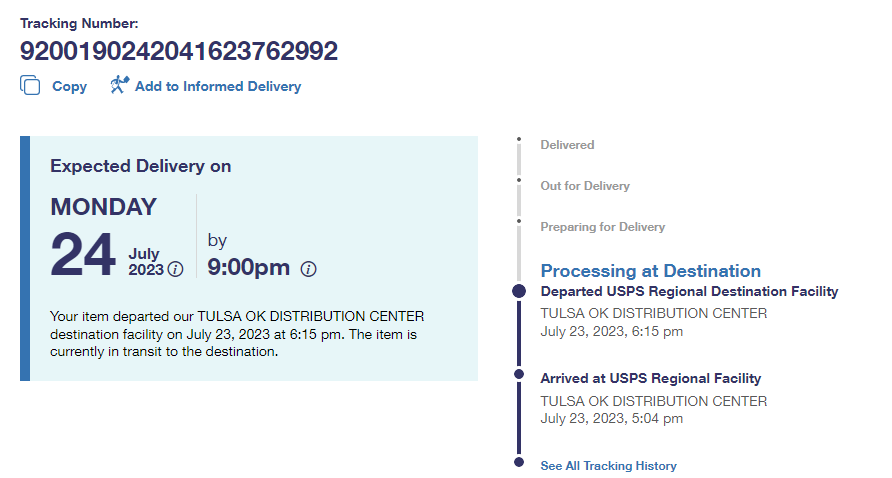Click Departed USPS Regional Destination Facility entry
The image size is (892, 478).
[x=689, y=292]
